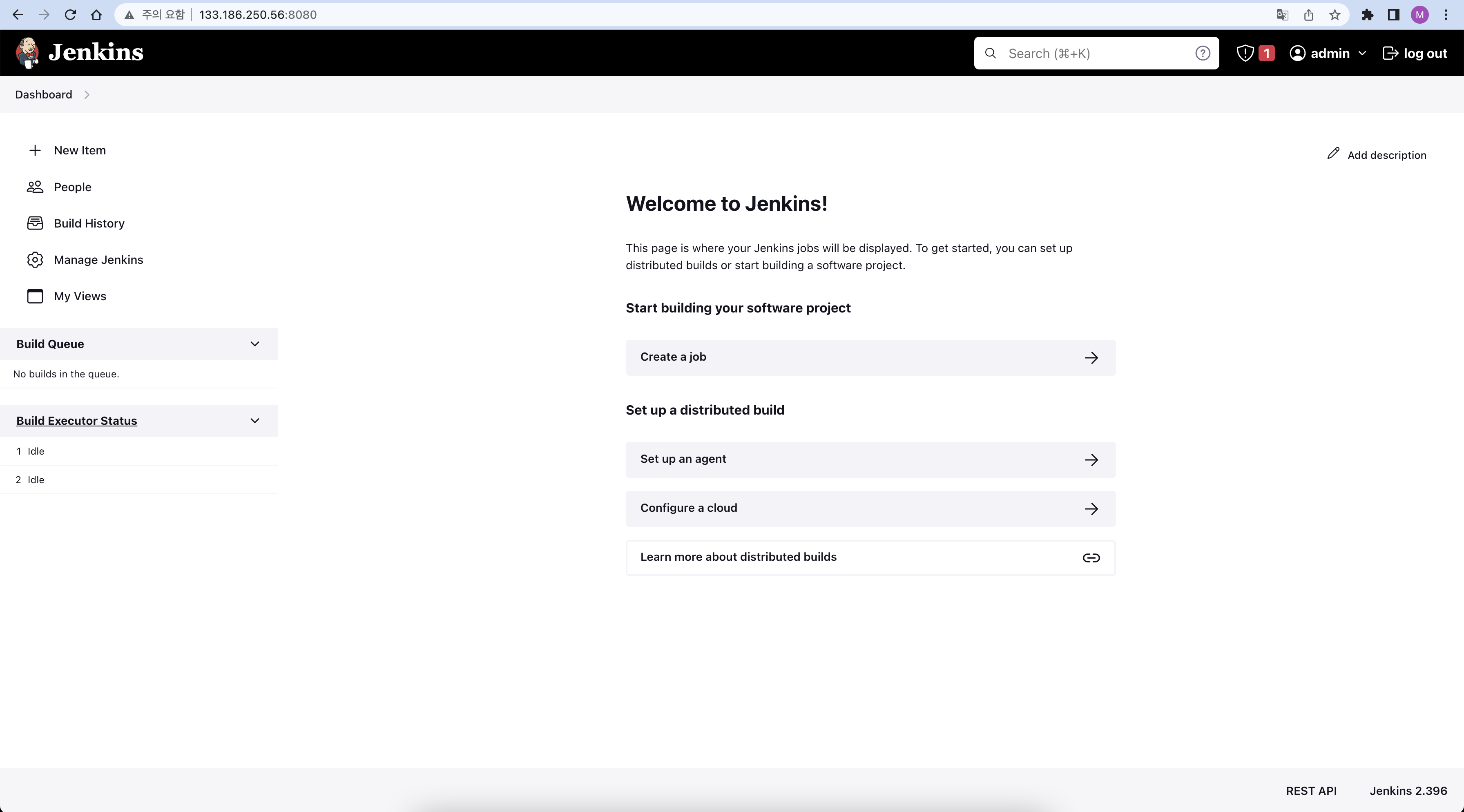Bookmark the page with the star icon
The height and width of the screenshot is (812, 1464).
tap(1335, 15)
